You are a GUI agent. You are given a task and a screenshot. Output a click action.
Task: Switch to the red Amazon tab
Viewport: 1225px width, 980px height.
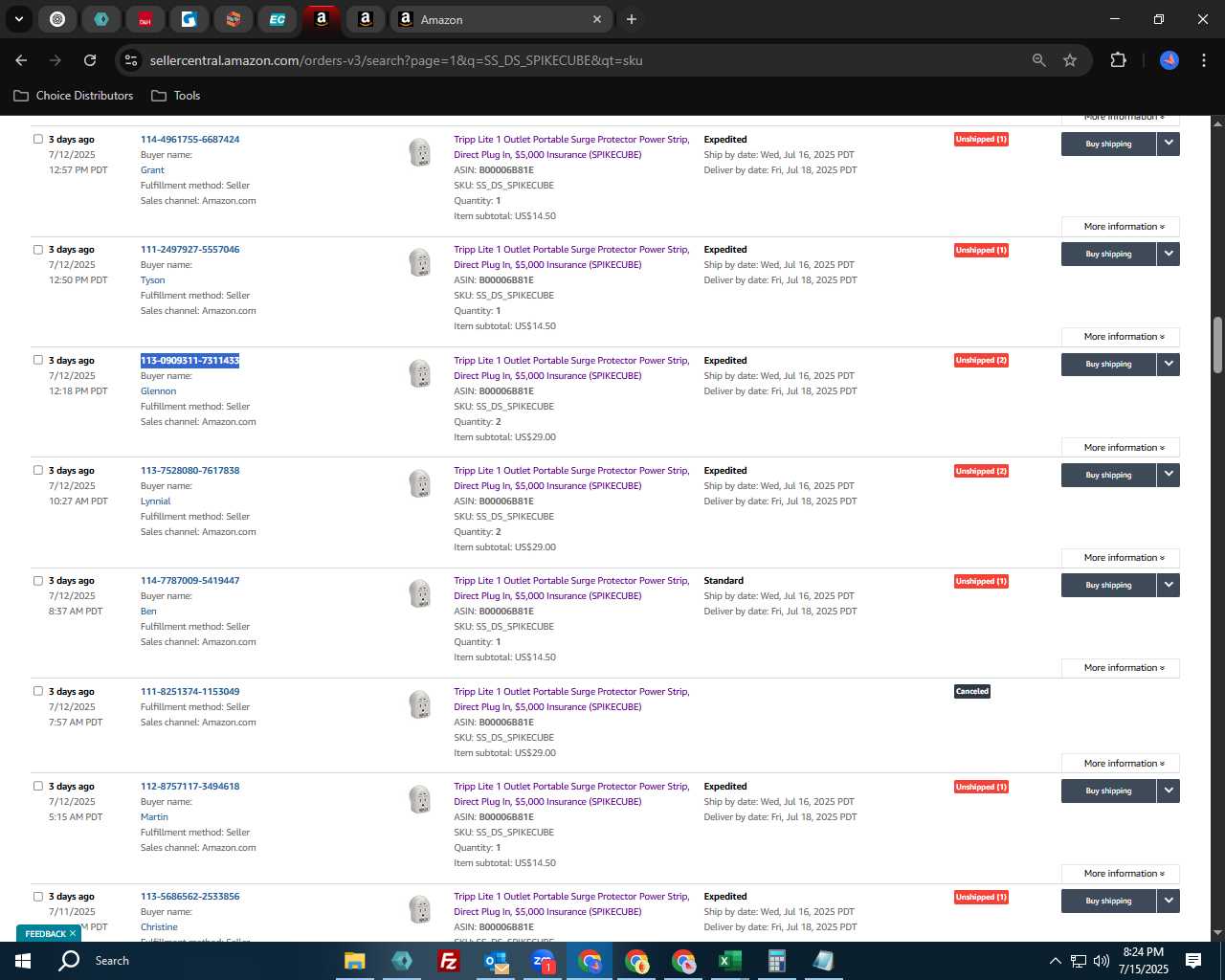tap(322, 19)
